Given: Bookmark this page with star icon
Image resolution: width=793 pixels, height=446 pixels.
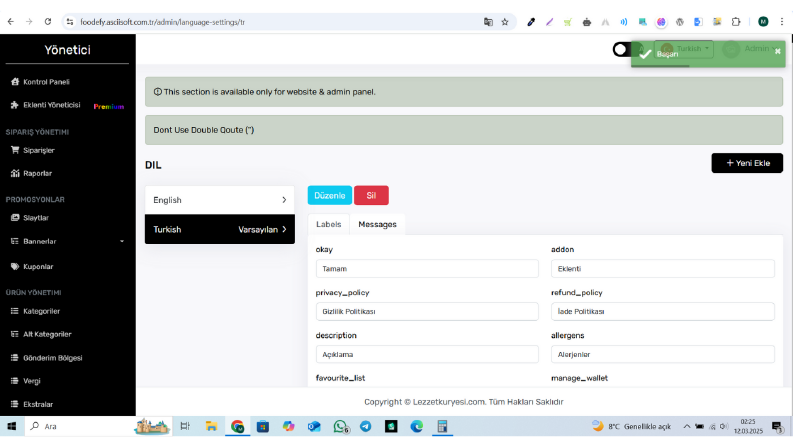Looking at the screenshot, I should click(505, 22).
